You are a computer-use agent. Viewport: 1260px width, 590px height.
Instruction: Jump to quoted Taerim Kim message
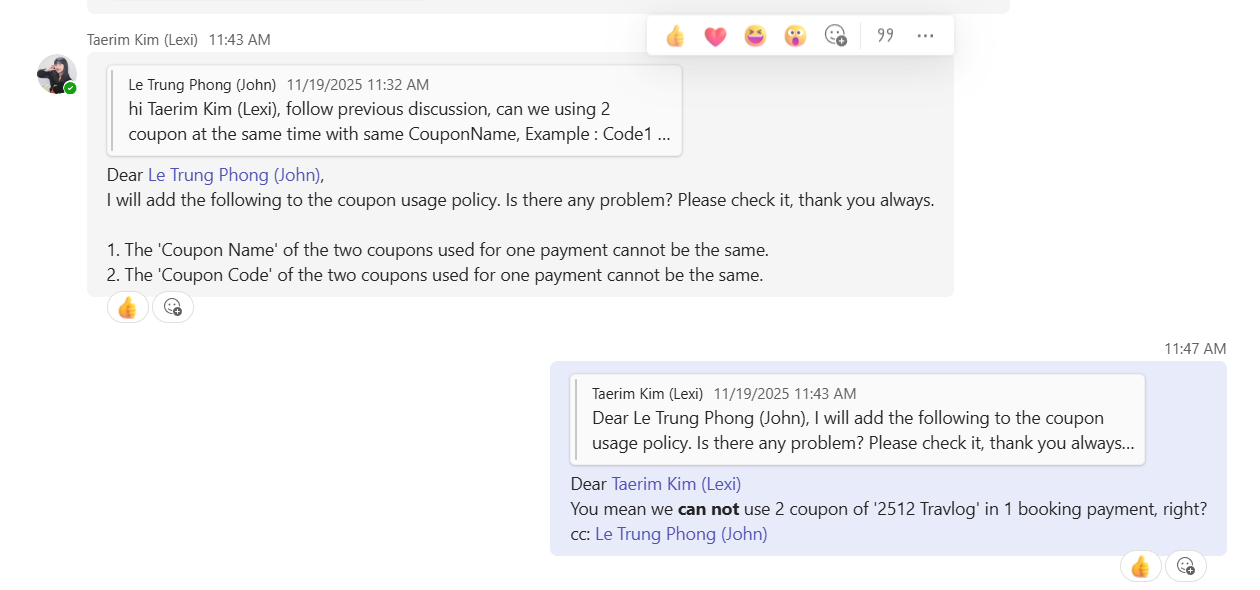point(857,419)
